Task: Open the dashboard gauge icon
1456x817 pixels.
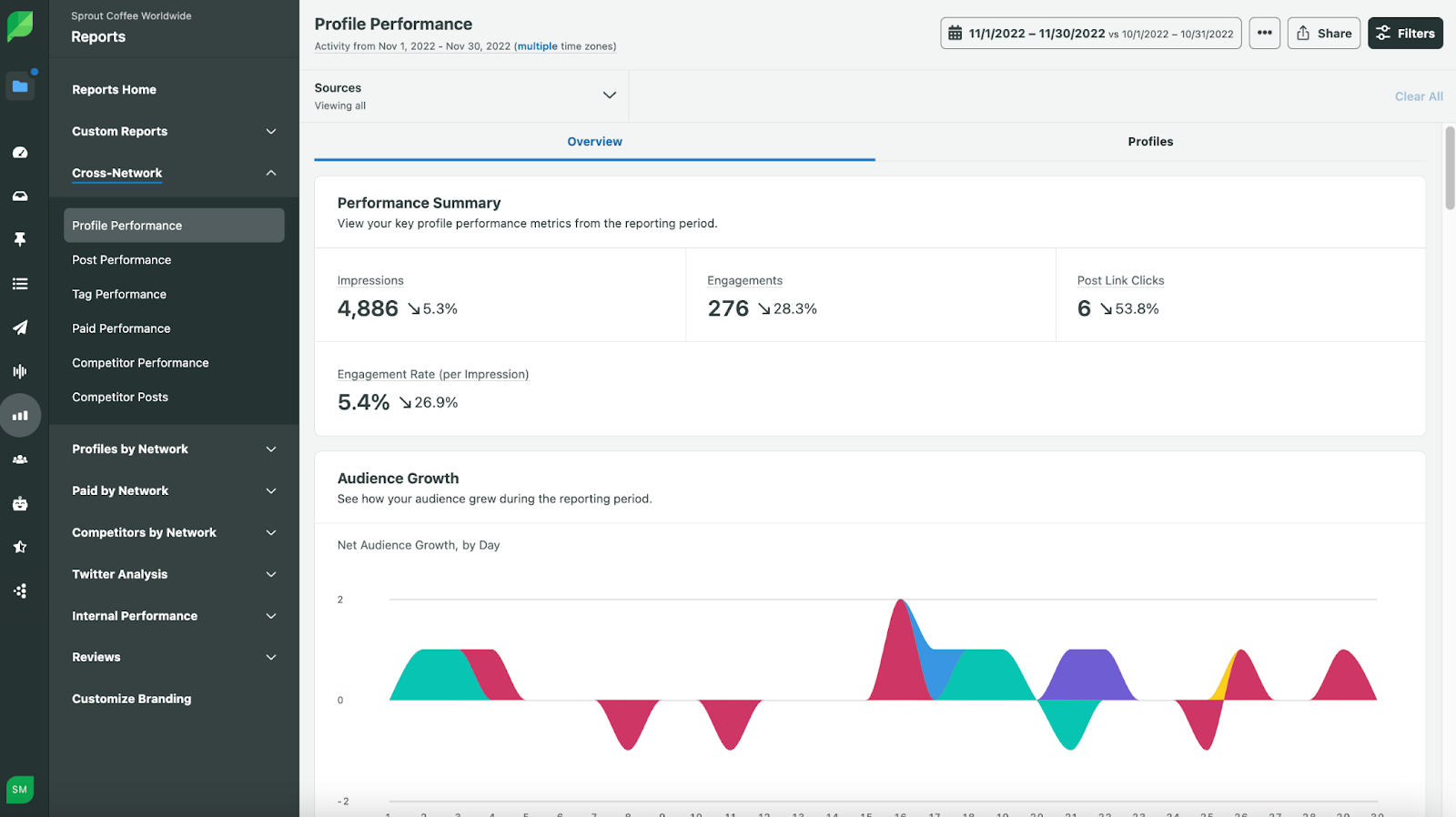Action: [x=20, y=153]
